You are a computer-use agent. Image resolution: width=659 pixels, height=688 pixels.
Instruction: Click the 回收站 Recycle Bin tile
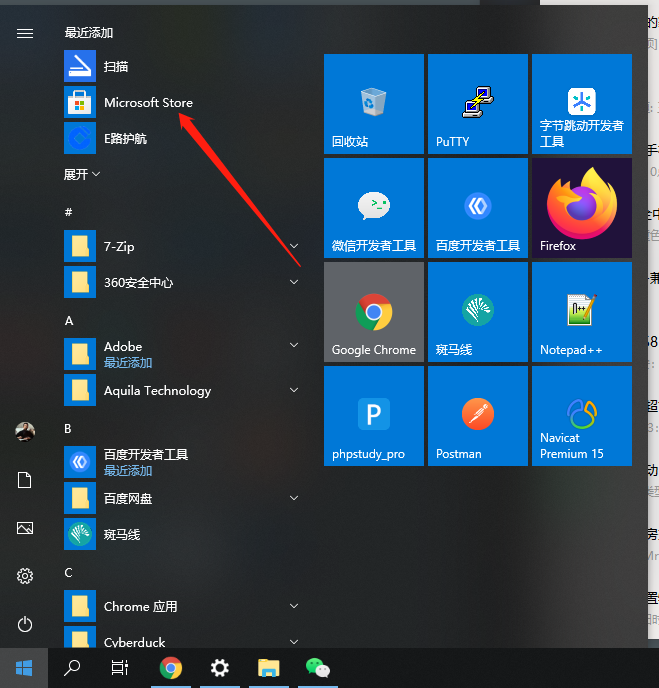374,104
